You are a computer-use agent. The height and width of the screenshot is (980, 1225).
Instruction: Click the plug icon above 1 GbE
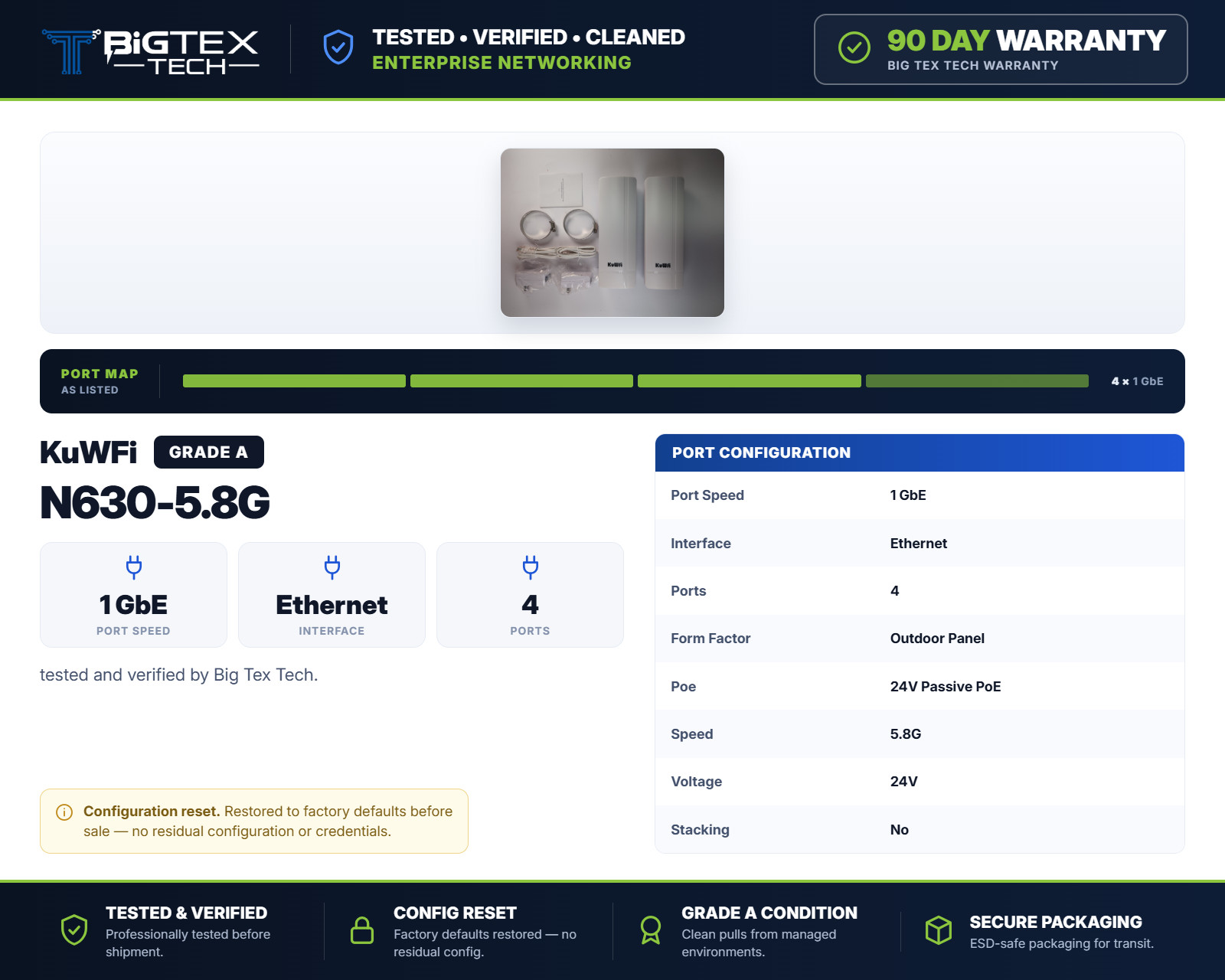coord(134,567)
